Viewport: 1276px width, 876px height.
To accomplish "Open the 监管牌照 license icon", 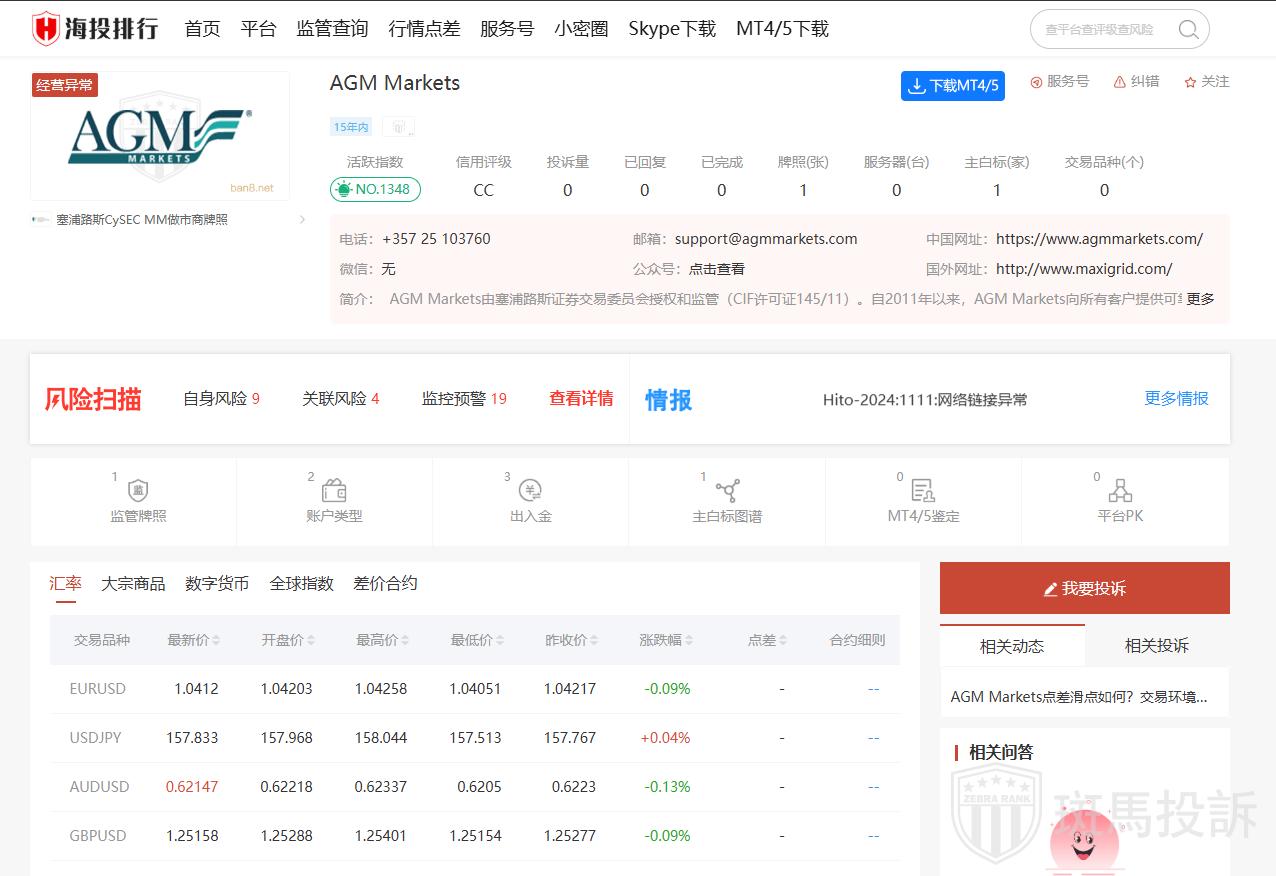I will click(x=138, y=491).
